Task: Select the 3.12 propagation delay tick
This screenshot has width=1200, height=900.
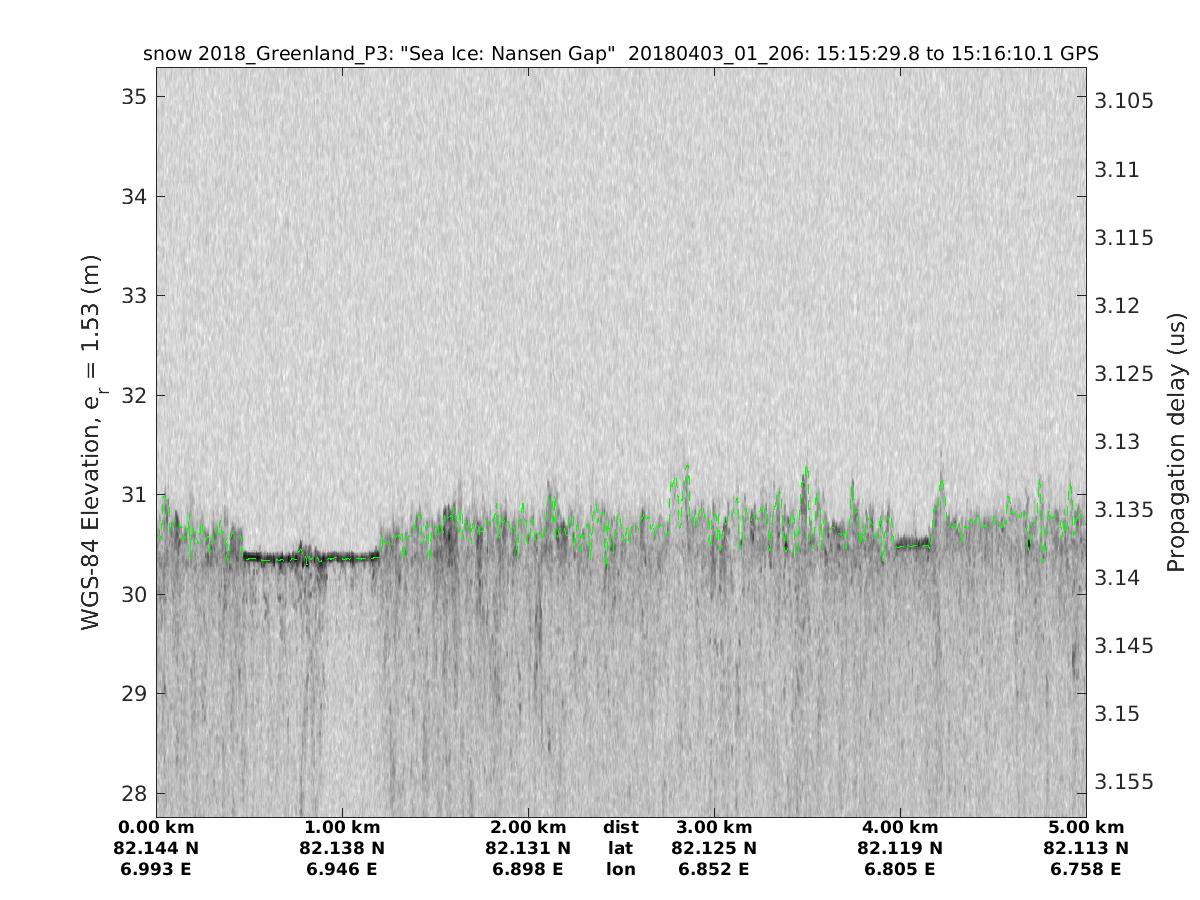Action: pos(1120,305)
